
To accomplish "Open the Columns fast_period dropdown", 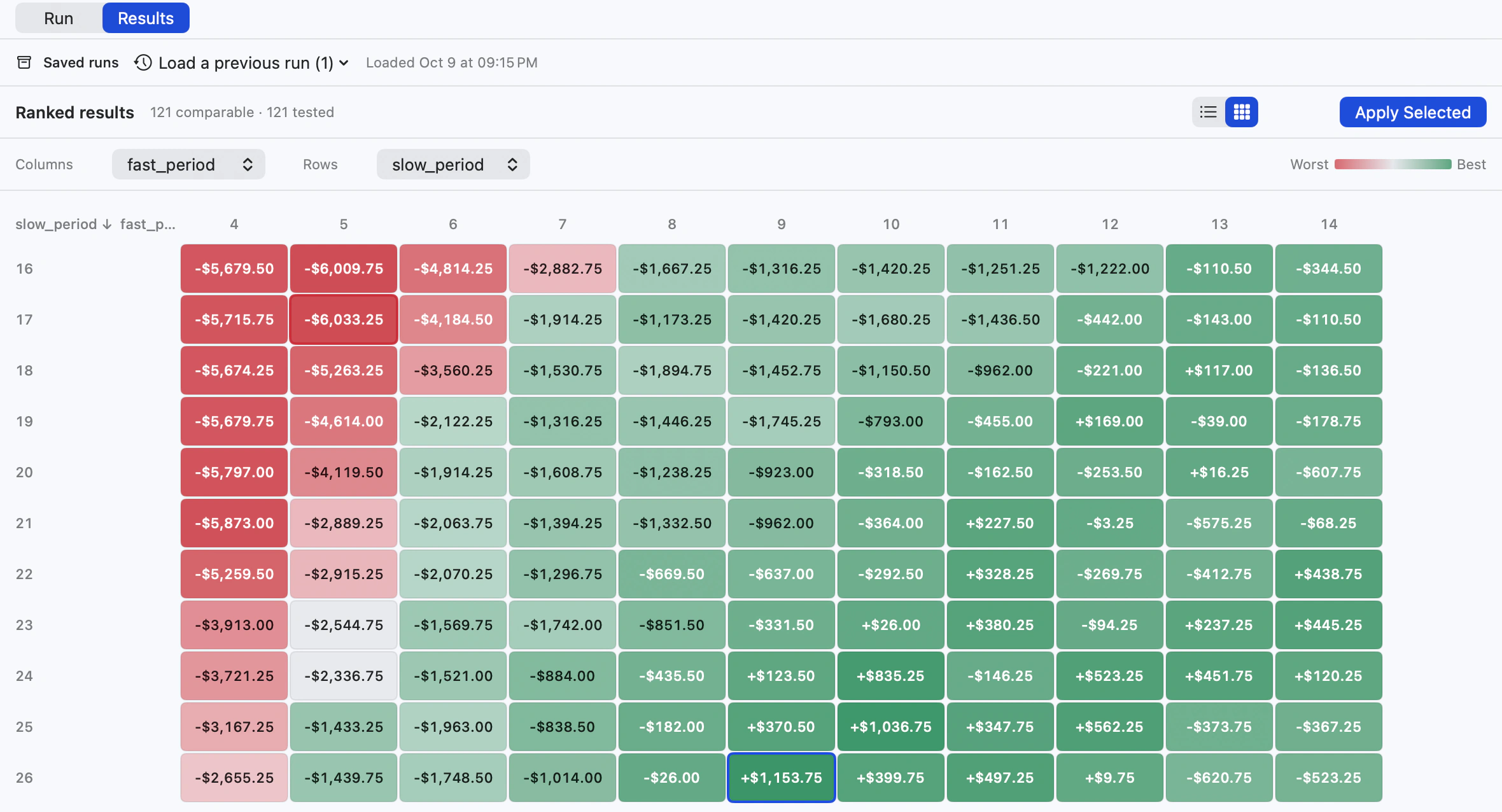I will click(188, 164).
